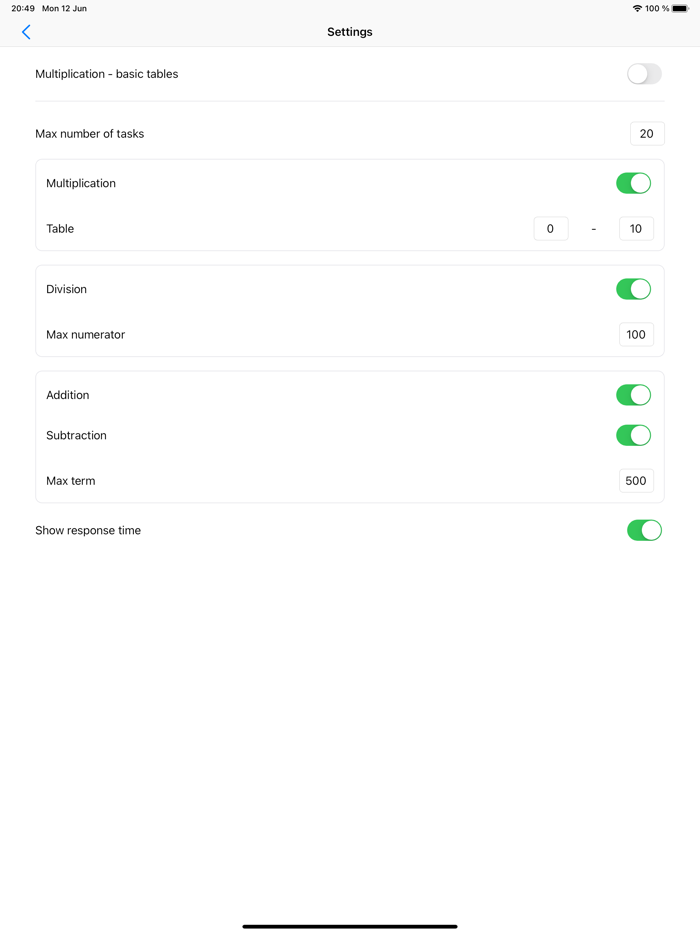Toggle the Subtraction switch off
700x934 pixels.
click(633, 435)
